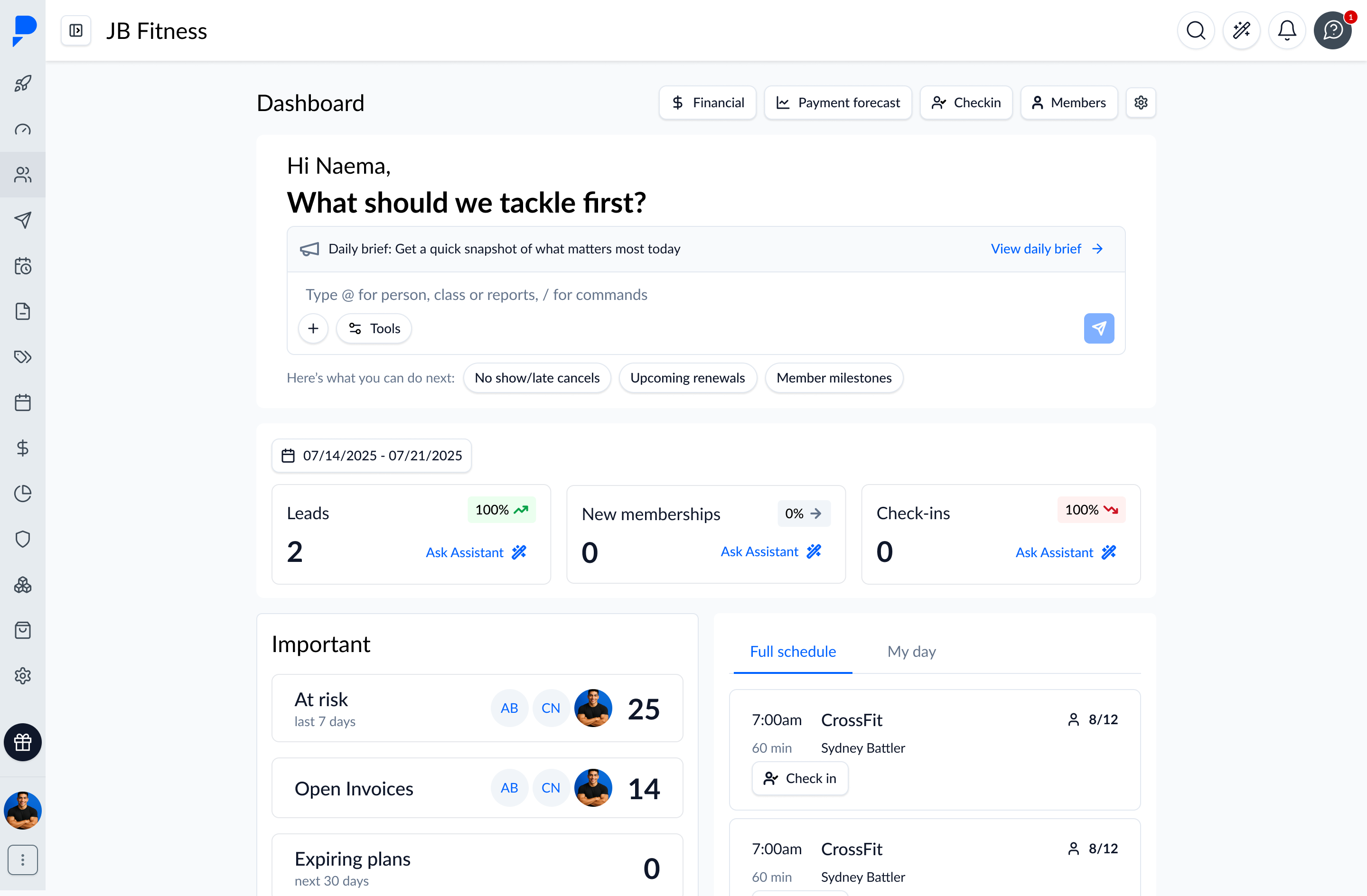The width and height of the screenshot is (1367, 896).
Task: Click the plus attach button below the prompt
Action: click(313, 328)
